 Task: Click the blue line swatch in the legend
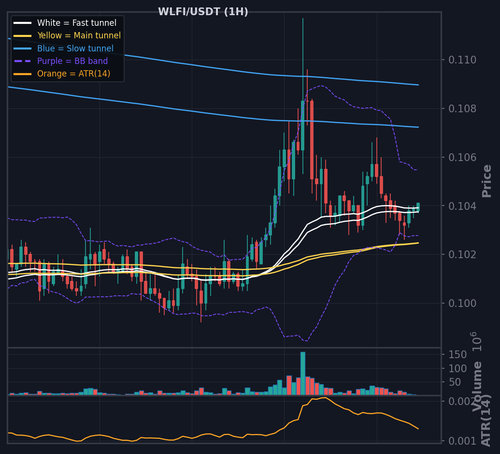(x=22, y=49)
